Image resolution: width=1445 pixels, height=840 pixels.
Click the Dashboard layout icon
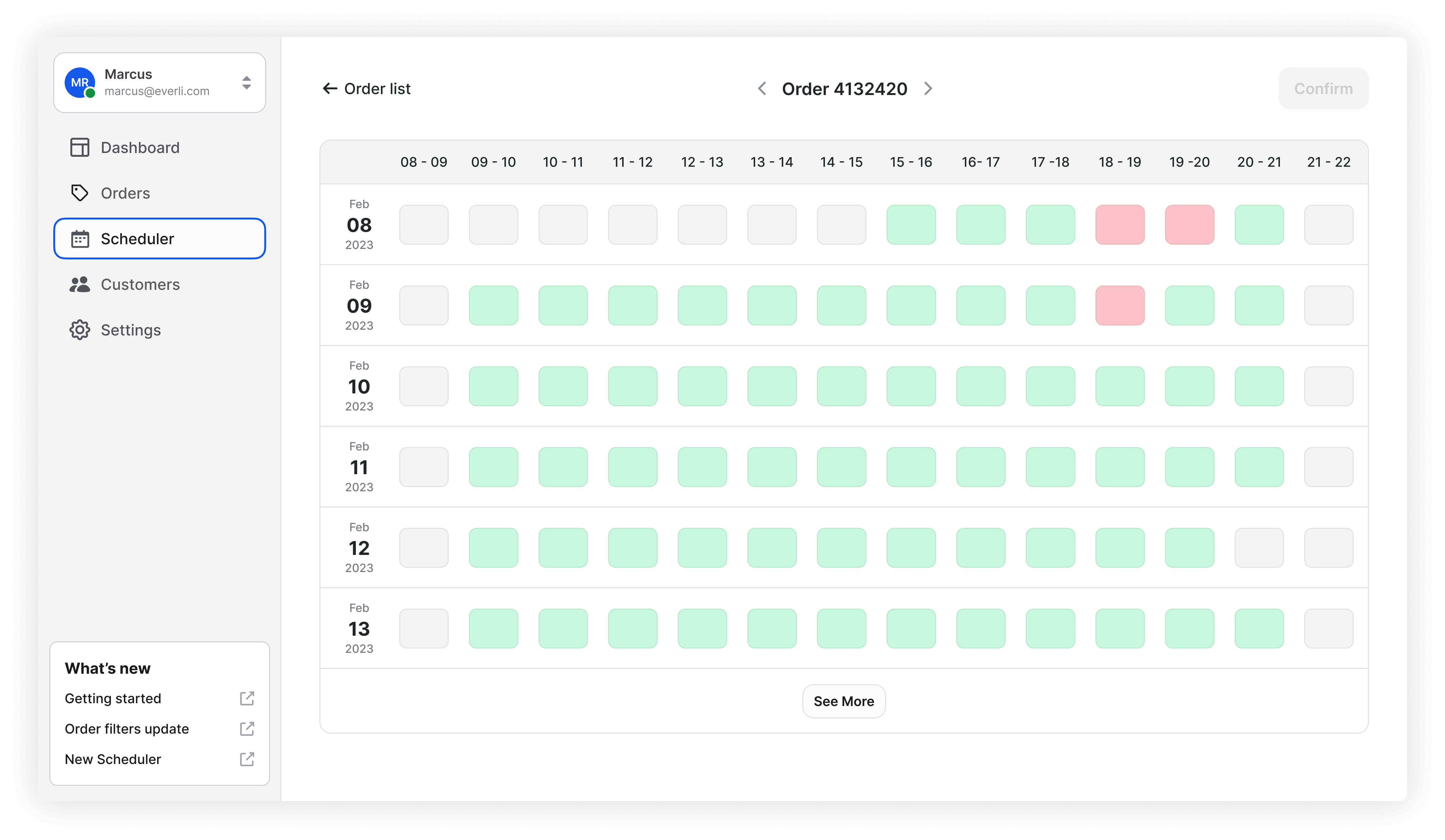click(80, 147)
